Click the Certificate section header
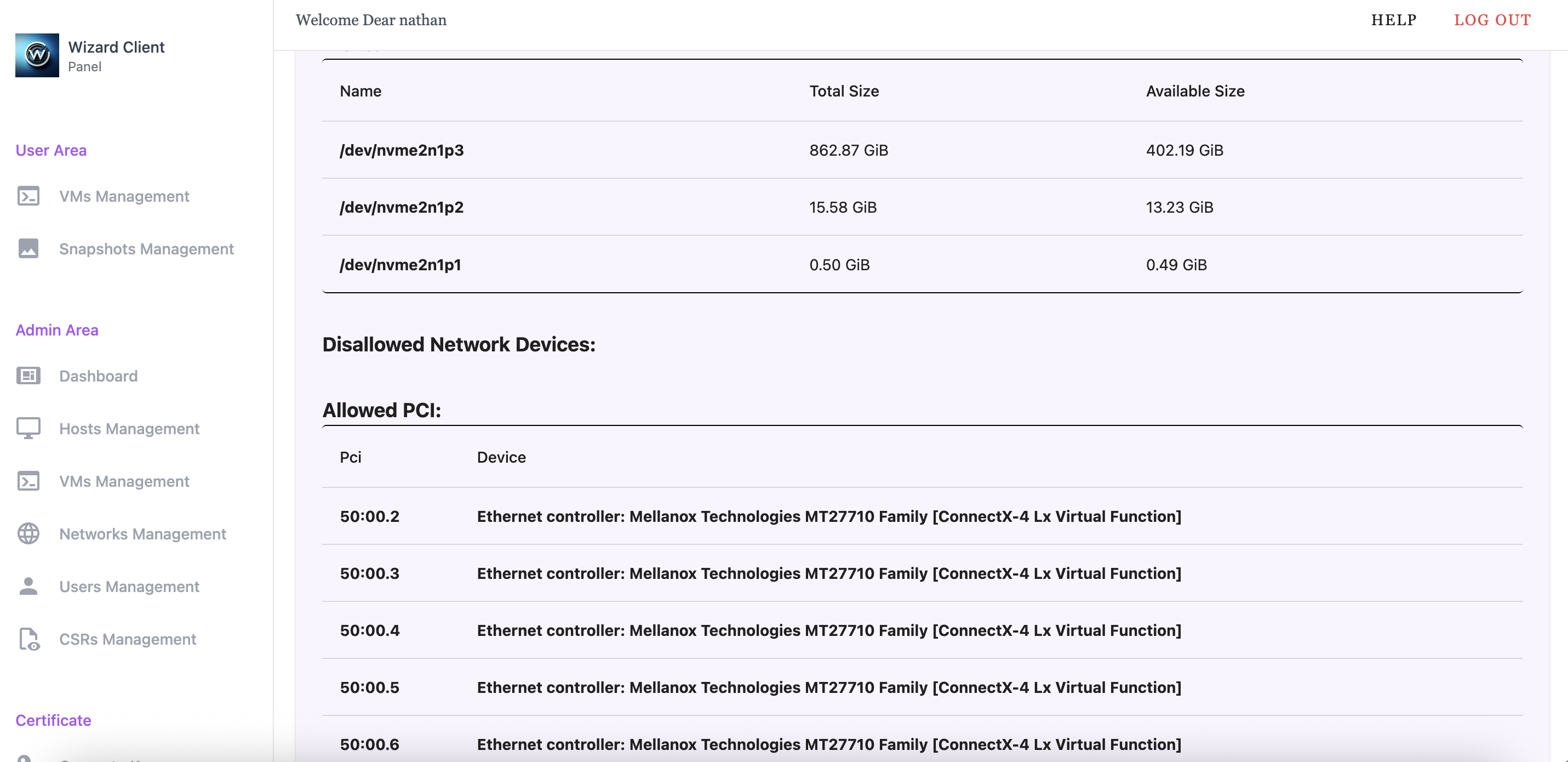This screenshot has height=762, width=1568. pos(53,720)
